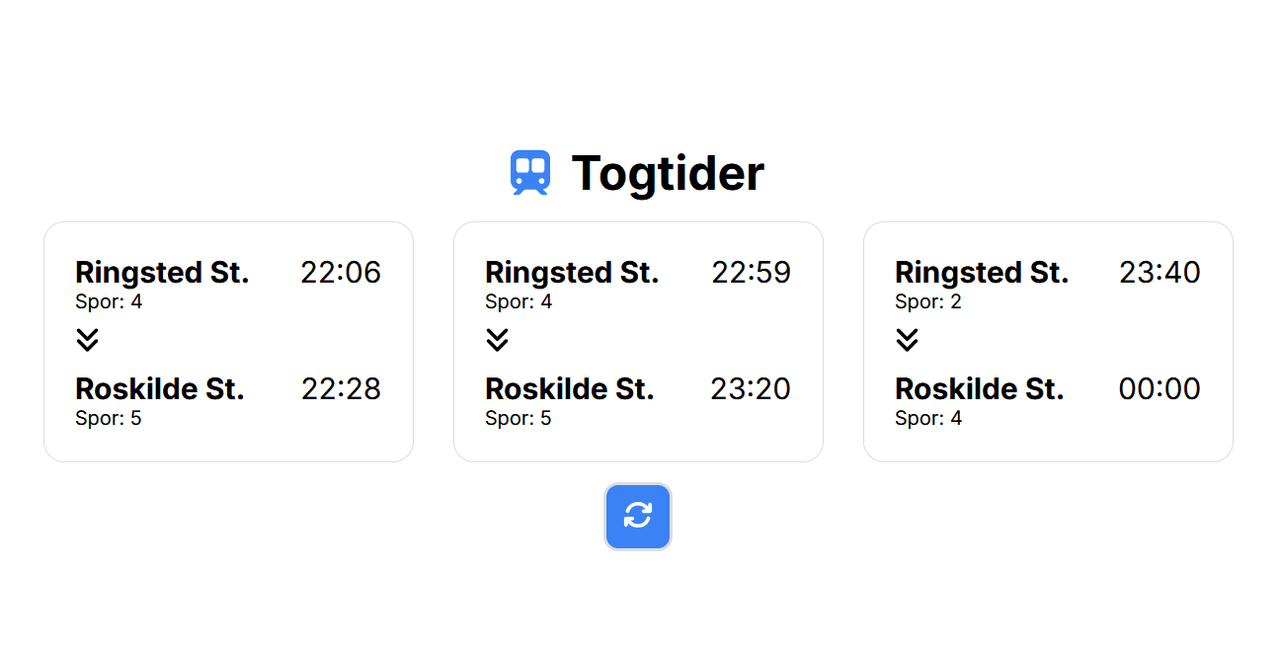Image resolution: width=1280 pixels, height=667 pixels.
Task: Click the 23:40 departure time
Action: point(1160,272)
